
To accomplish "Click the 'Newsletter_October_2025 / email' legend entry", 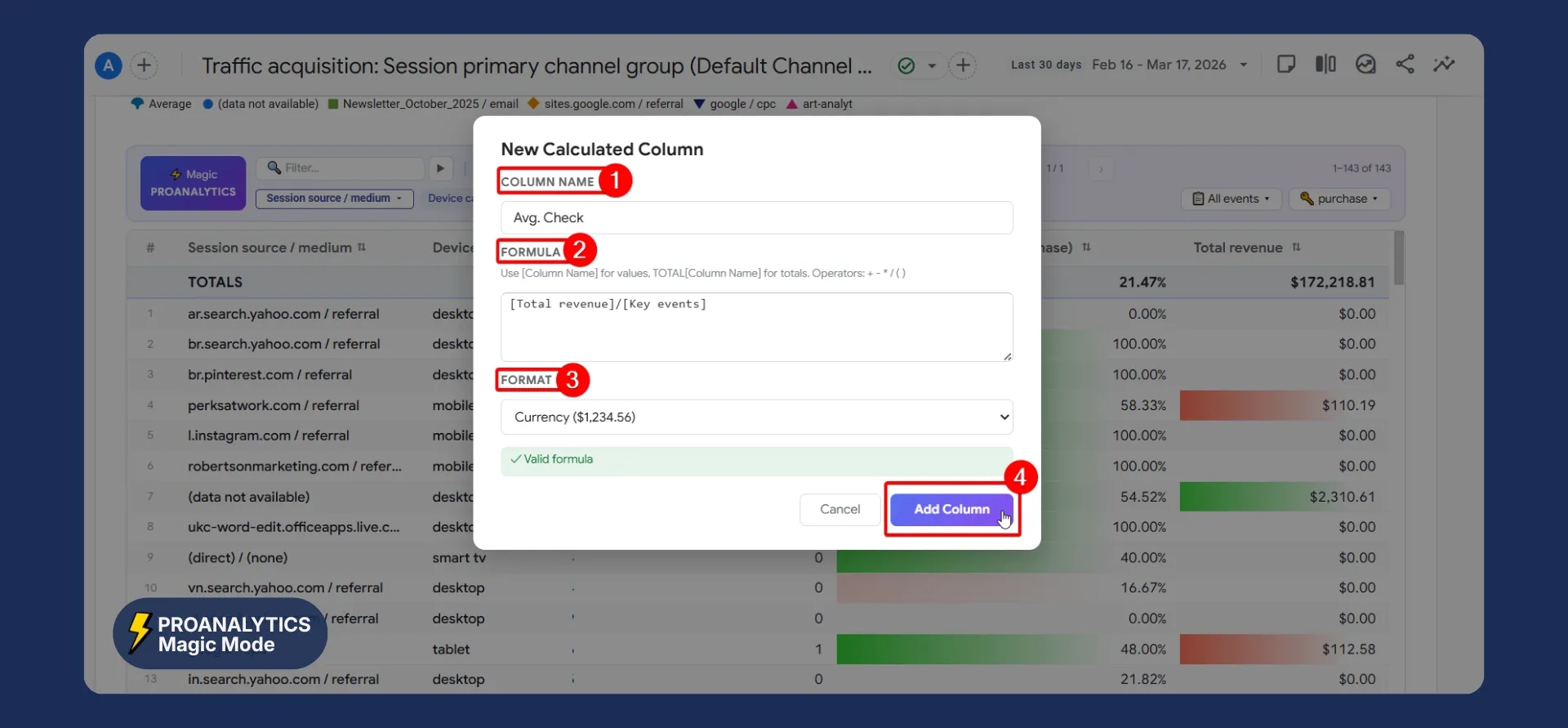I will pos(423,104).
